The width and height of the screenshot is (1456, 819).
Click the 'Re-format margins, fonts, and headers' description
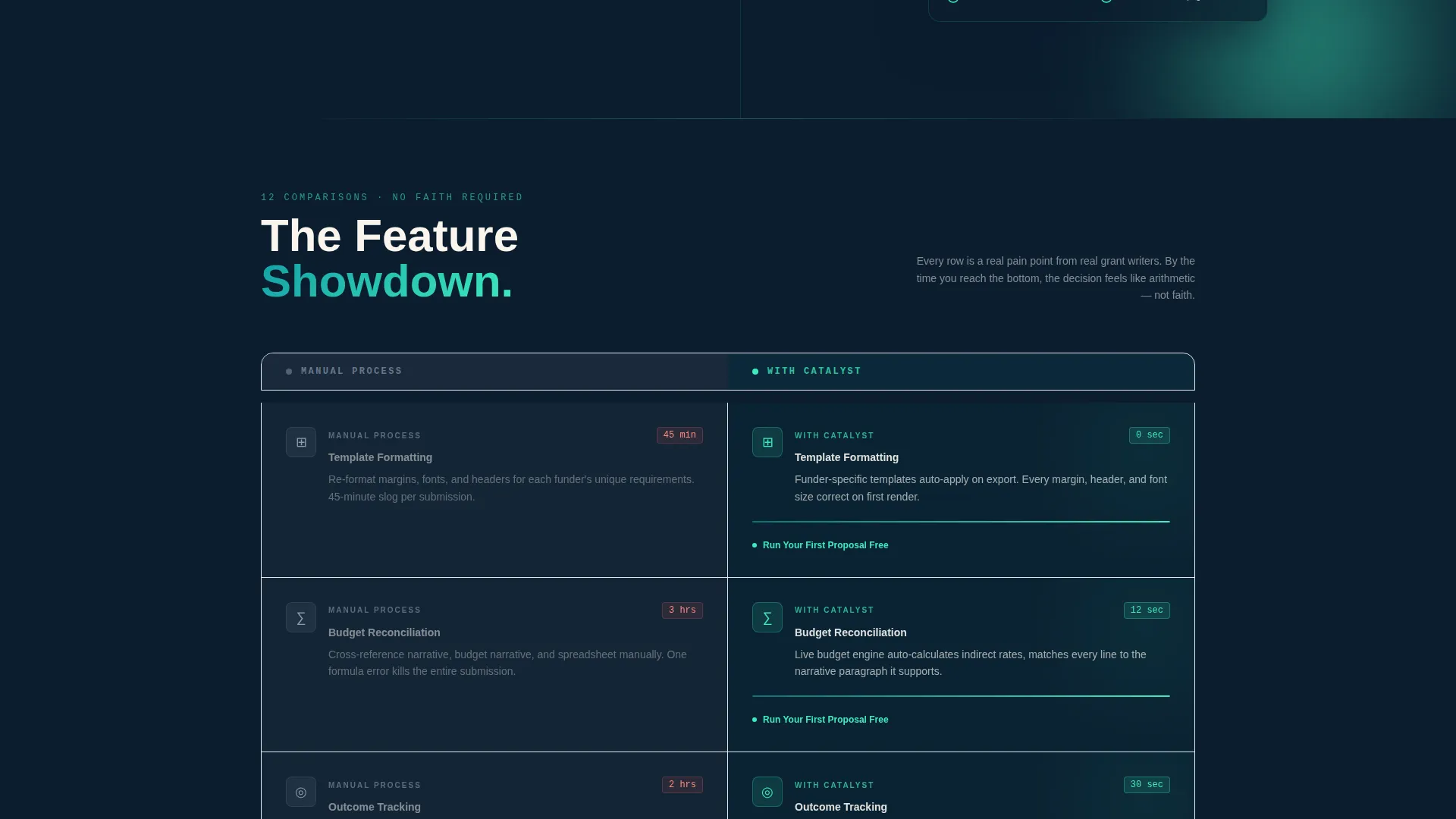511,488
